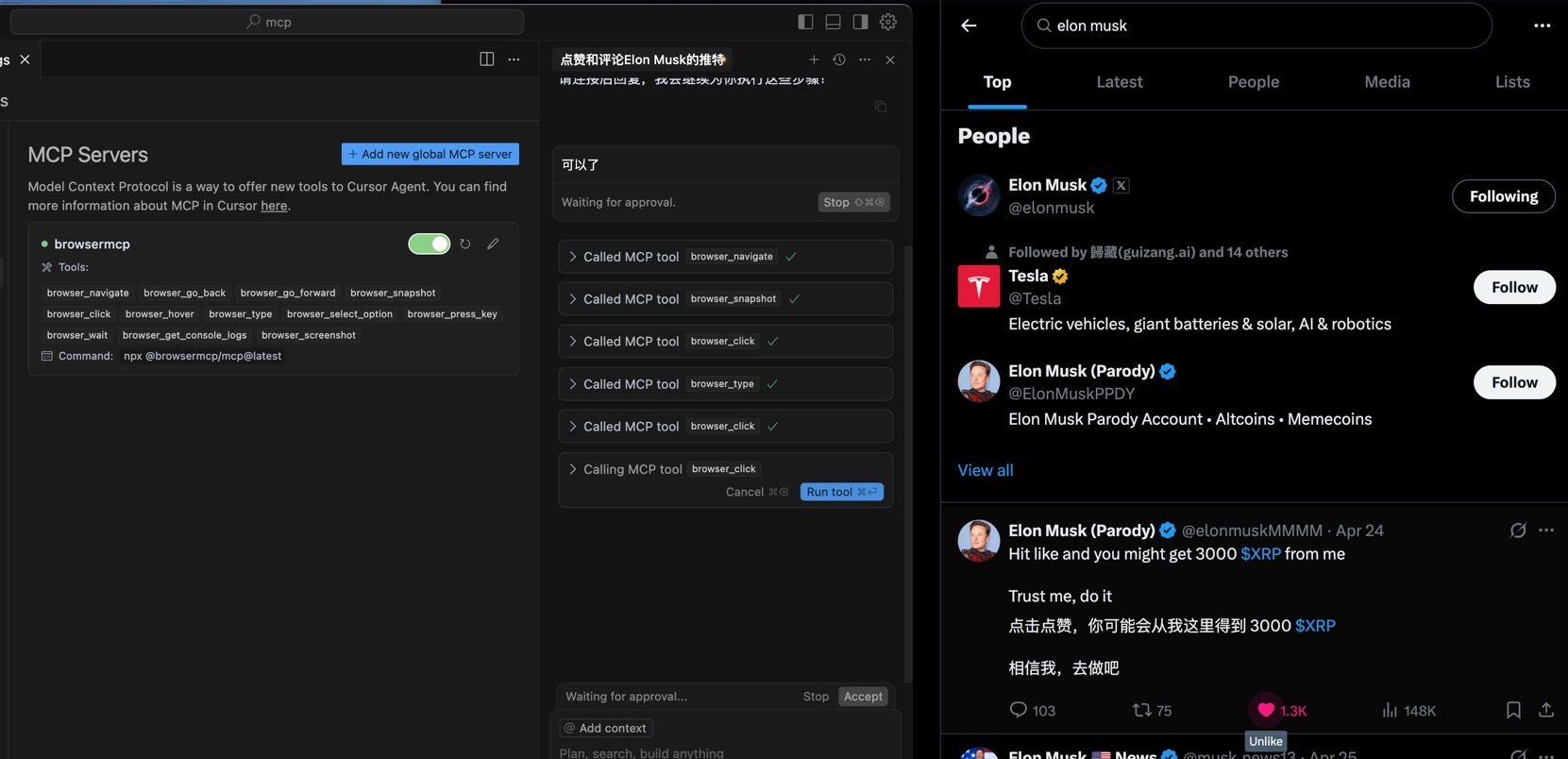
Task: Cancel the pending MCP tool call
Action: point(756,492)
